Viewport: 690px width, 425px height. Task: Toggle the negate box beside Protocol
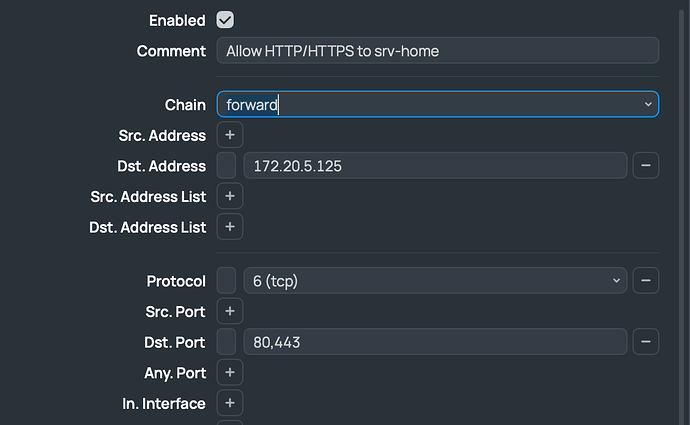point(227,281)
